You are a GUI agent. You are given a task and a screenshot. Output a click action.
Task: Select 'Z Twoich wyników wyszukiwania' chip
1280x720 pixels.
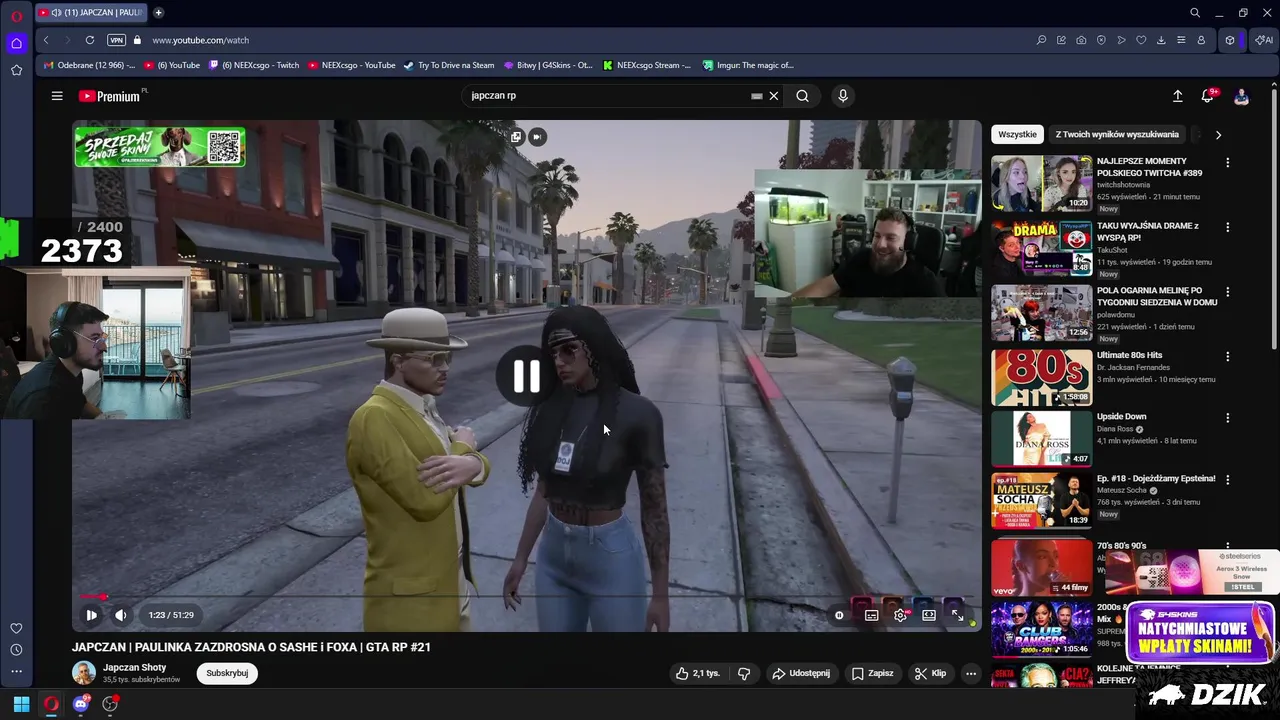point(1117,134)
